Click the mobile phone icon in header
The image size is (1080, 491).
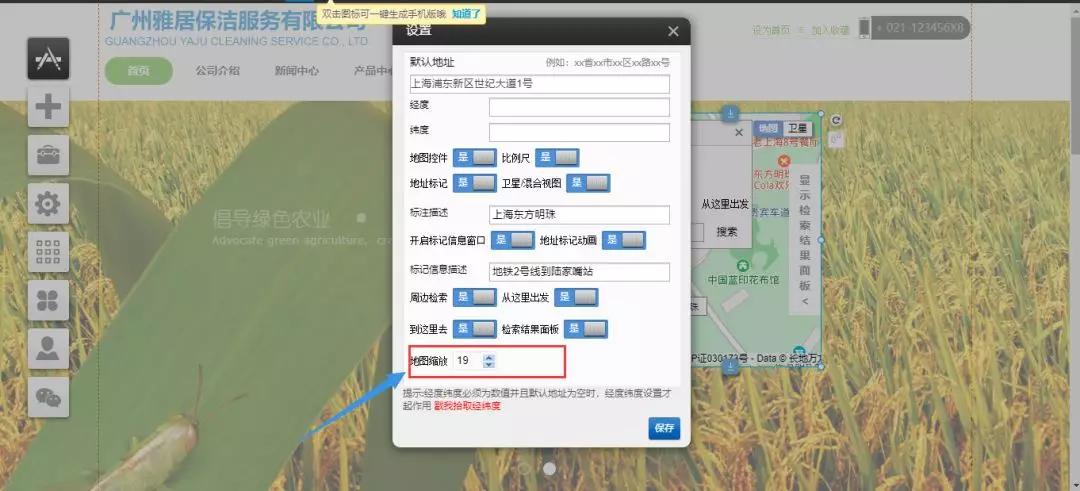point(864,28)
